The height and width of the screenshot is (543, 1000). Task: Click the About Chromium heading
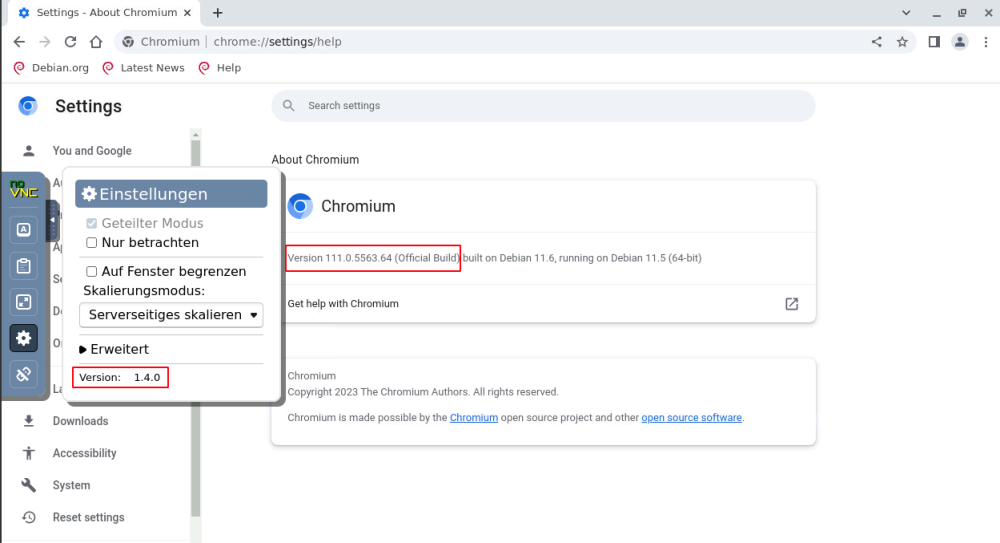pos(315,160)
